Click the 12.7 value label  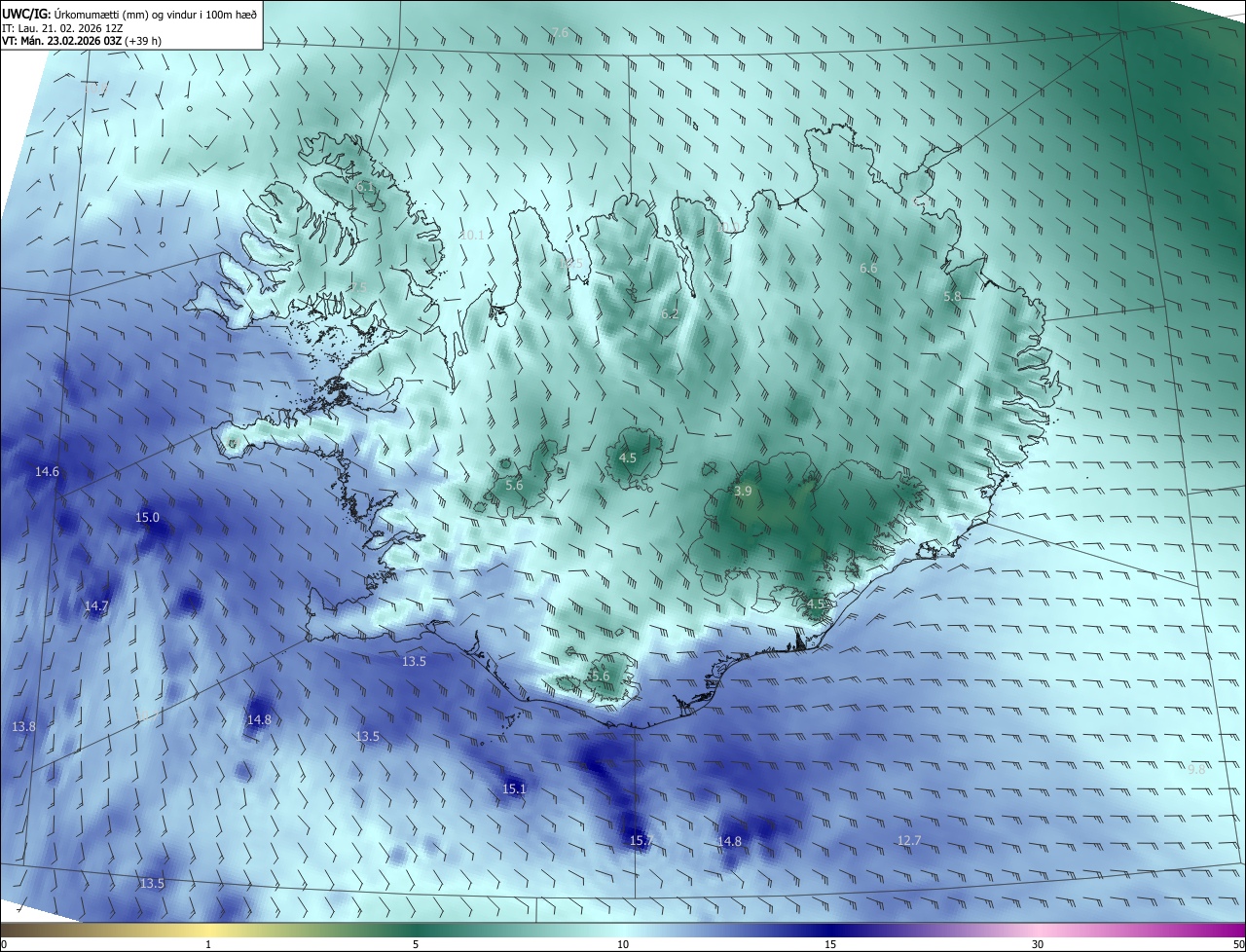[x=908, y=840]
